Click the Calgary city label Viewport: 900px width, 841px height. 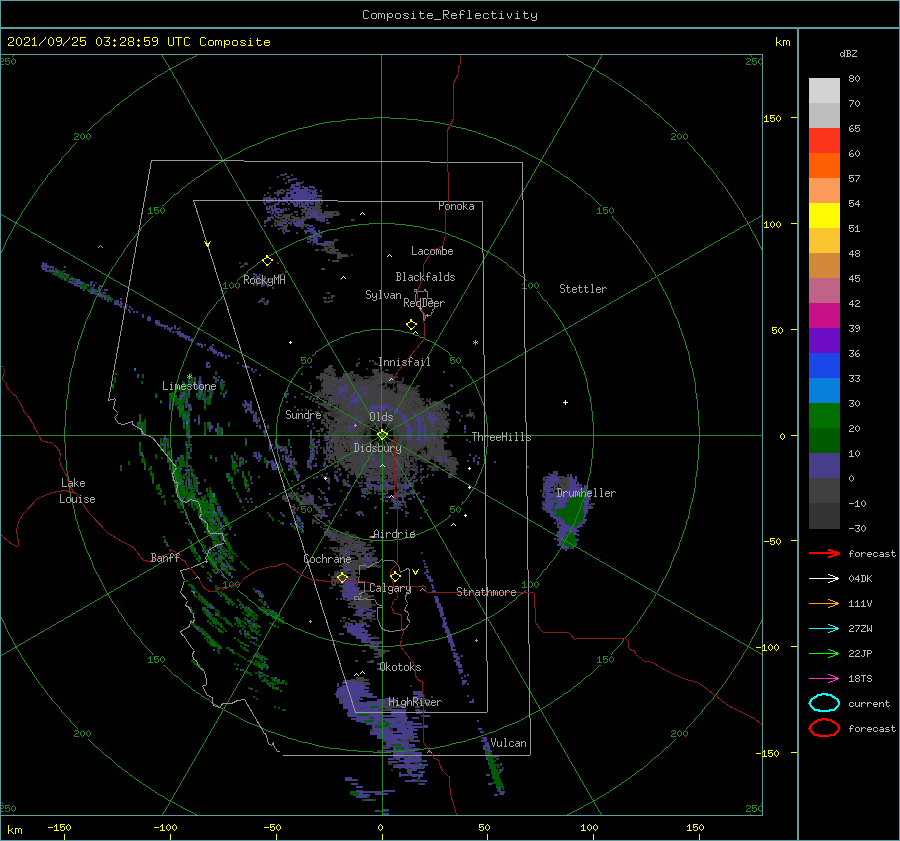[x=390, y=588]
